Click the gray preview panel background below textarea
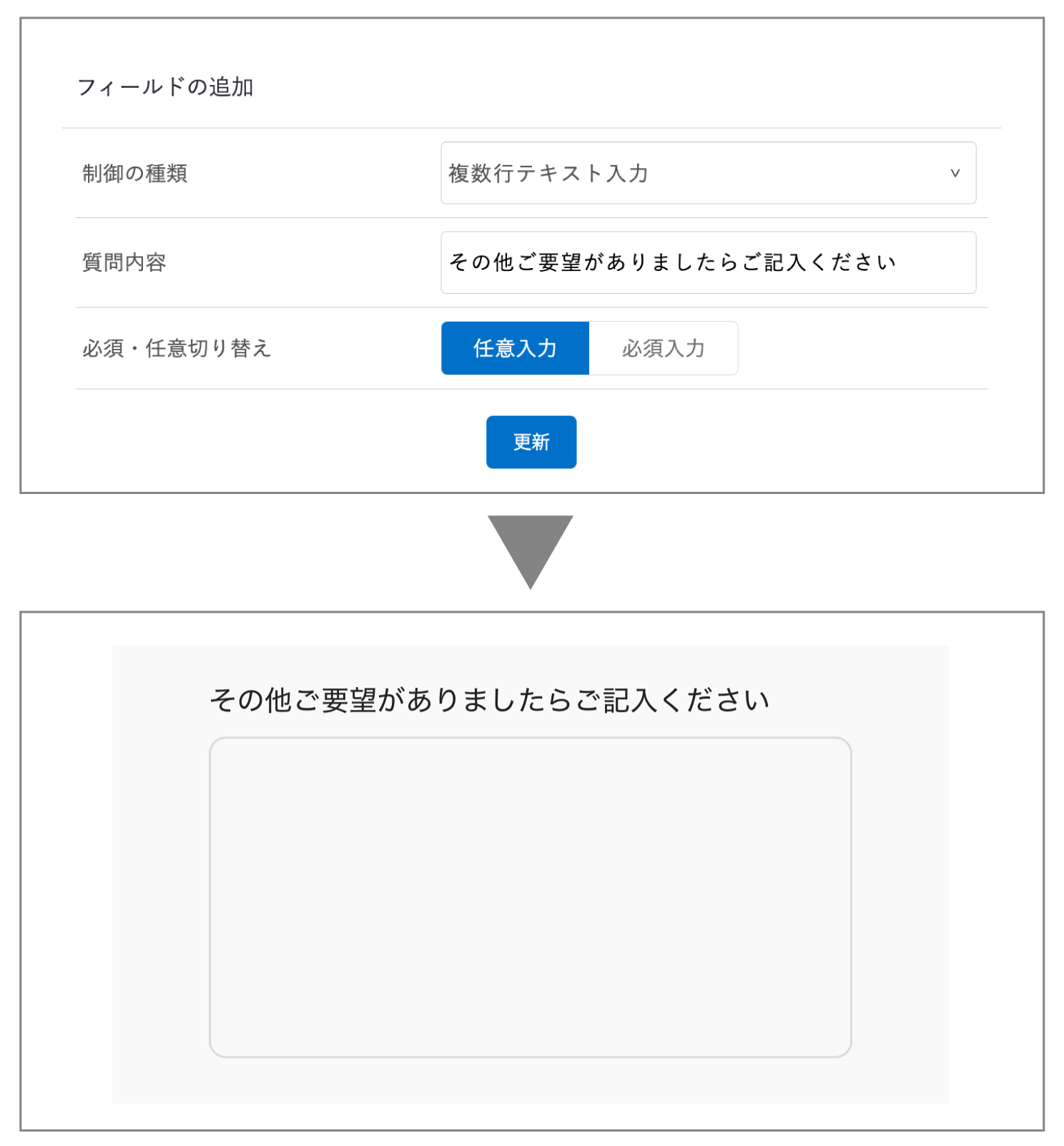1064x1146 pixels. 530,1080
